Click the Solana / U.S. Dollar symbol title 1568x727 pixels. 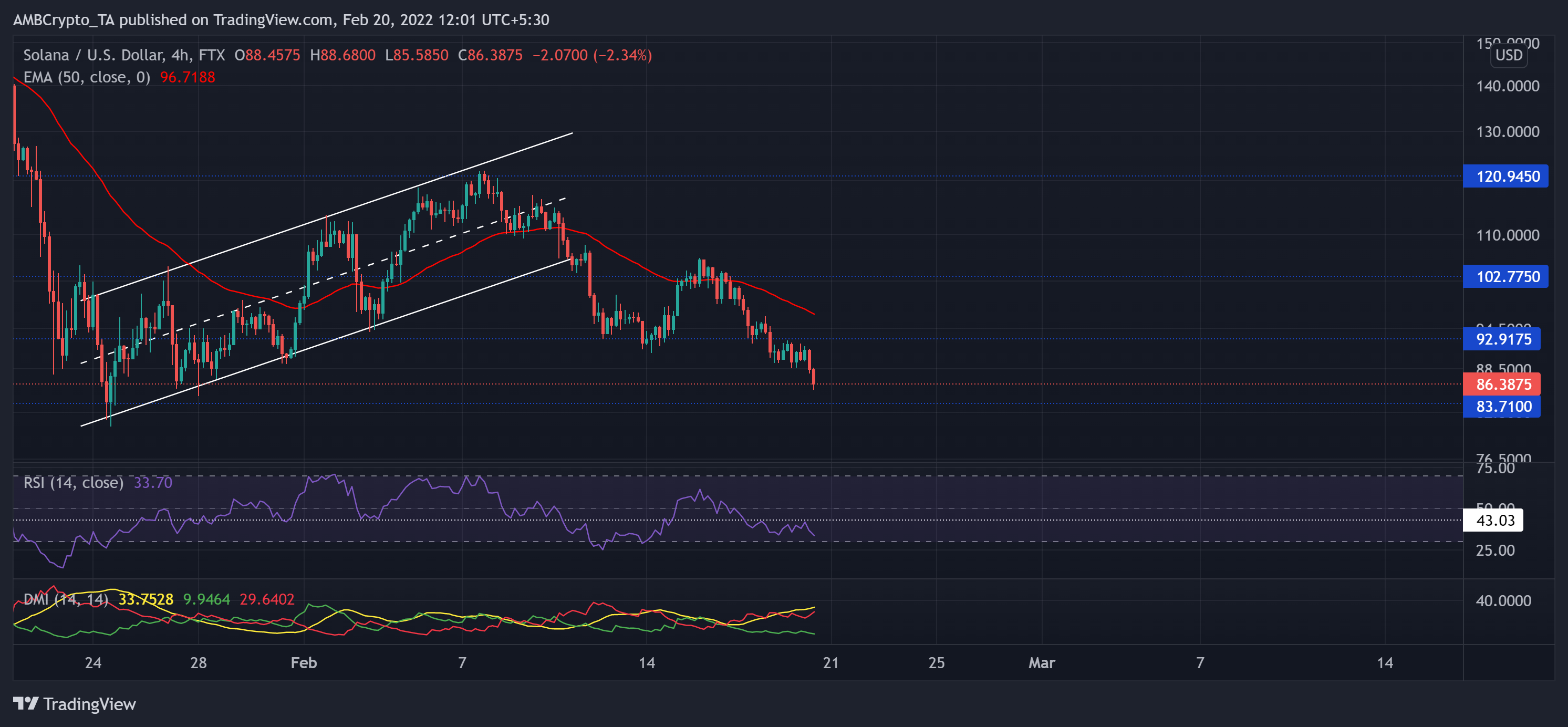click(x=123, y=55)
